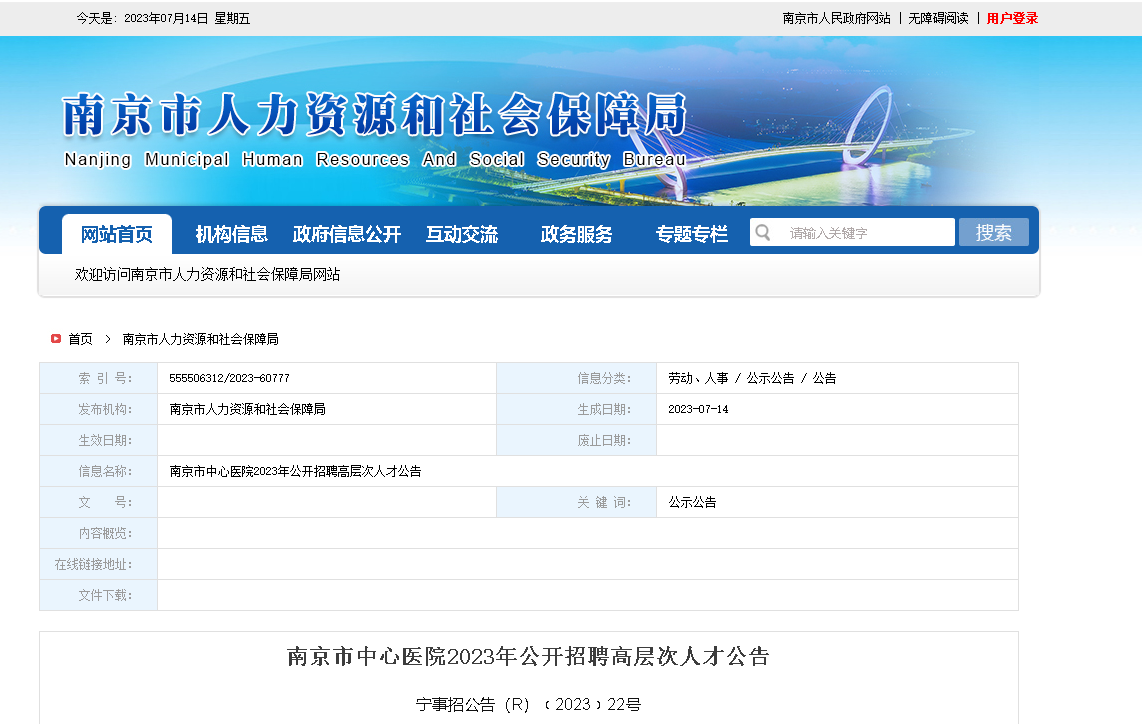Viewport: 1142px width, 724px height.
Task: Click the announcement title heading
Action: tap(528, 657)
